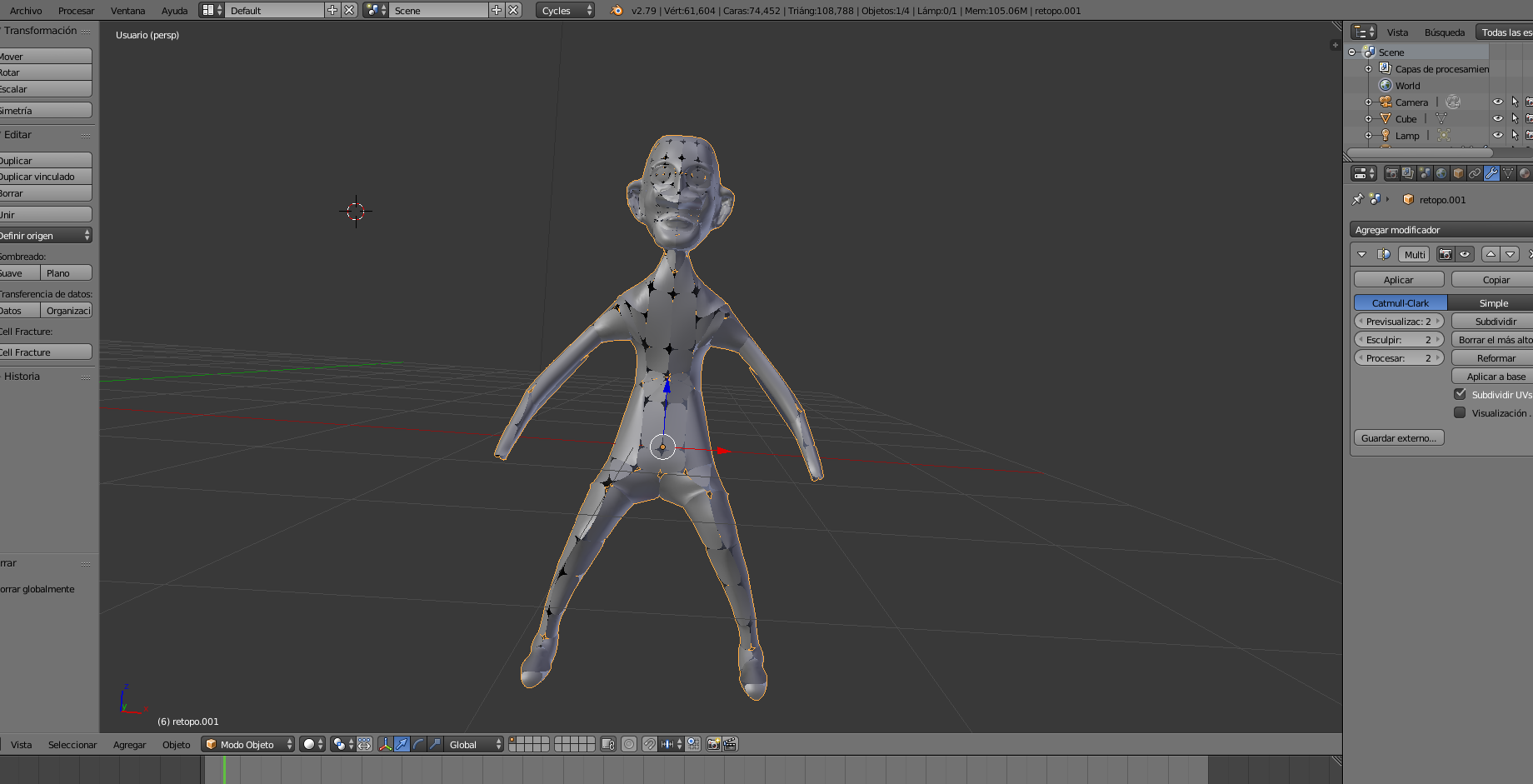Open the Object constraints tab (chain icon)
Screen dimensions: 1533x784
pyautogui.click(x=1475, y=173)
